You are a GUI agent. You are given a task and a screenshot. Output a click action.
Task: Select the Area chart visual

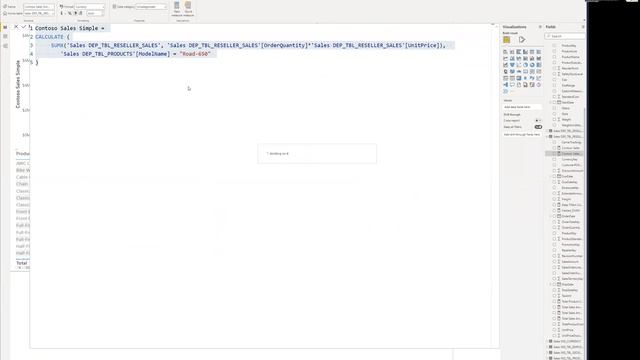pos(512,58)
